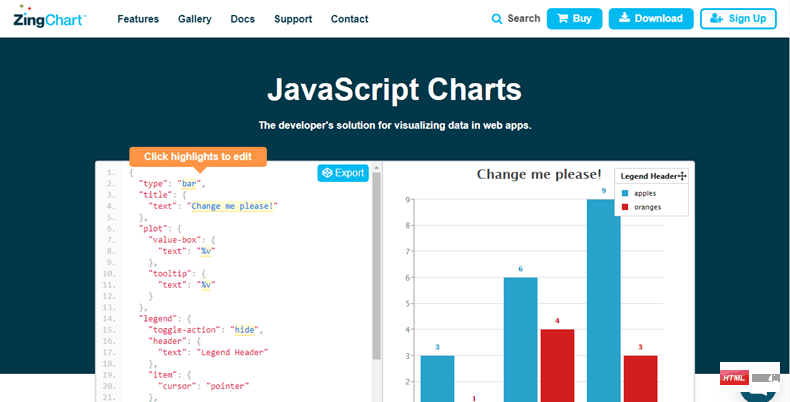The width and height of the screenshot is (790, 402).
Task: Click the Sign Up button
Action: pos(738,19)
